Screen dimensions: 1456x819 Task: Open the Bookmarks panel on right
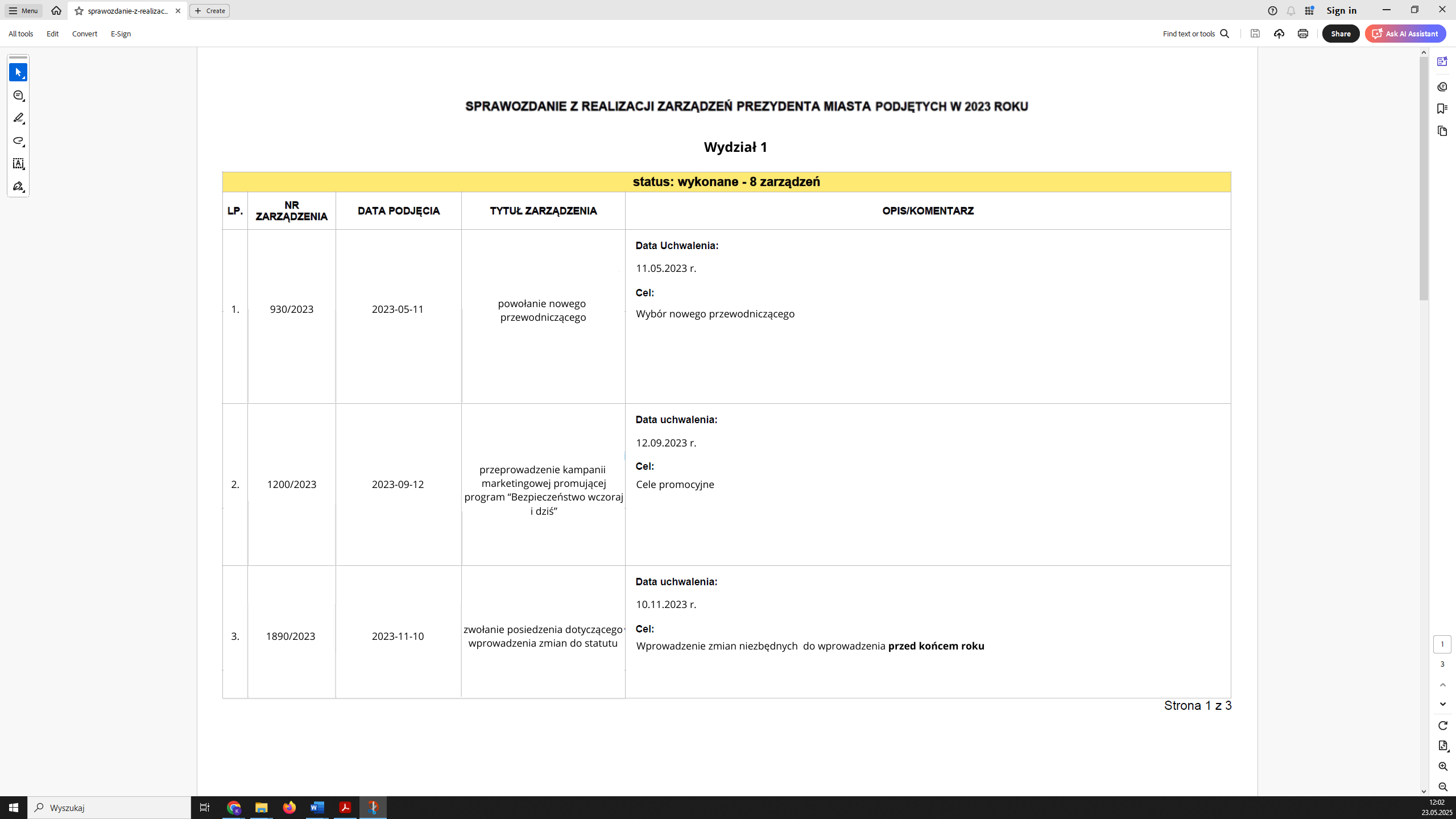click(1442, 109)
